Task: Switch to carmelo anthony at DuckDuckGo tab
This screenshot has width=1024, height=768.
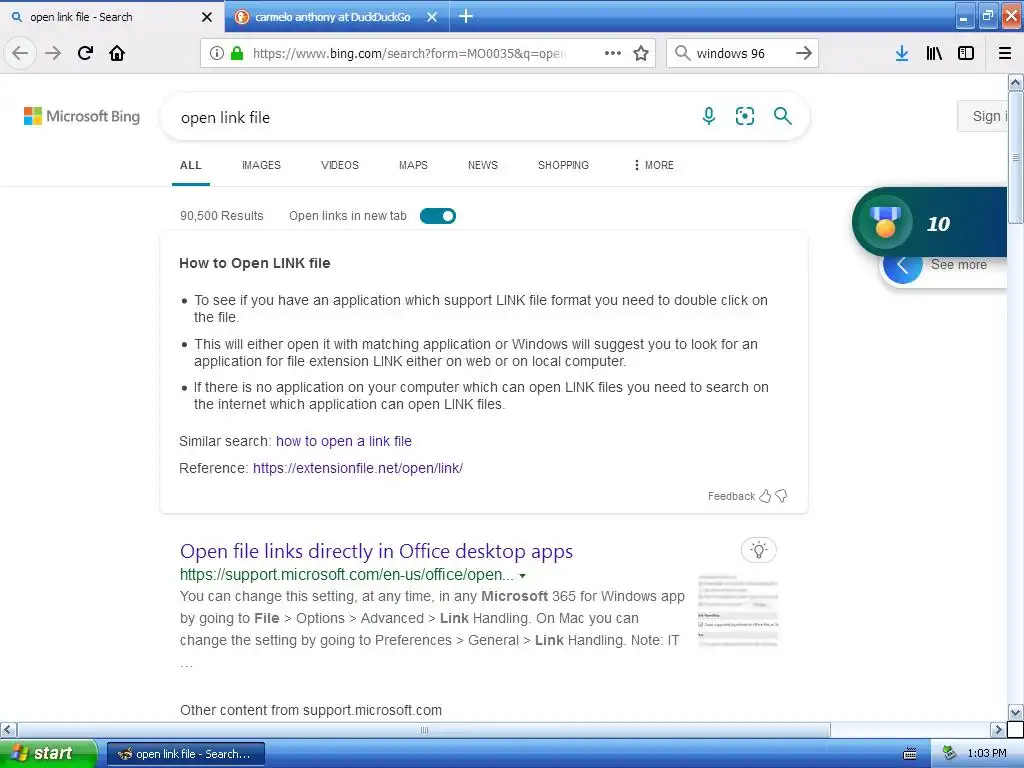Action: coord(332,17)
